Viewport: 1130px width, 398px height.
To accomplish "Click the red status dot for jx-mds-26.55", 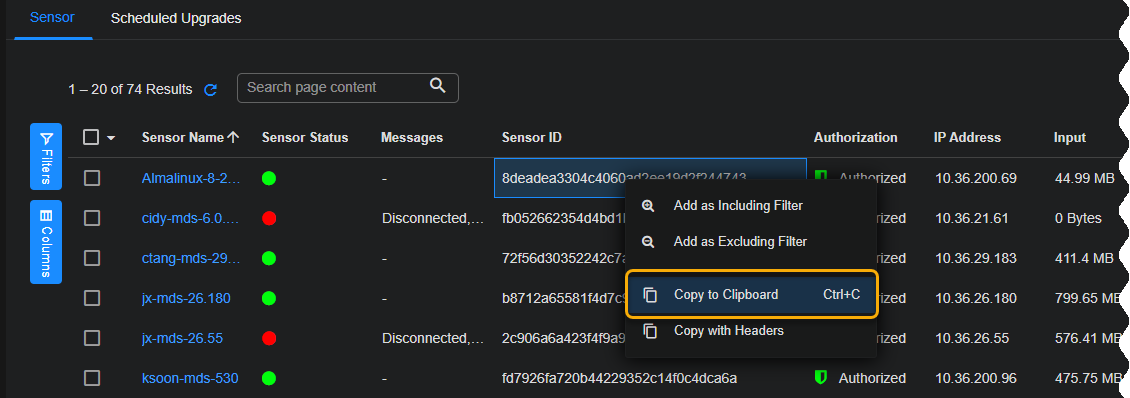I will point(269,338).
